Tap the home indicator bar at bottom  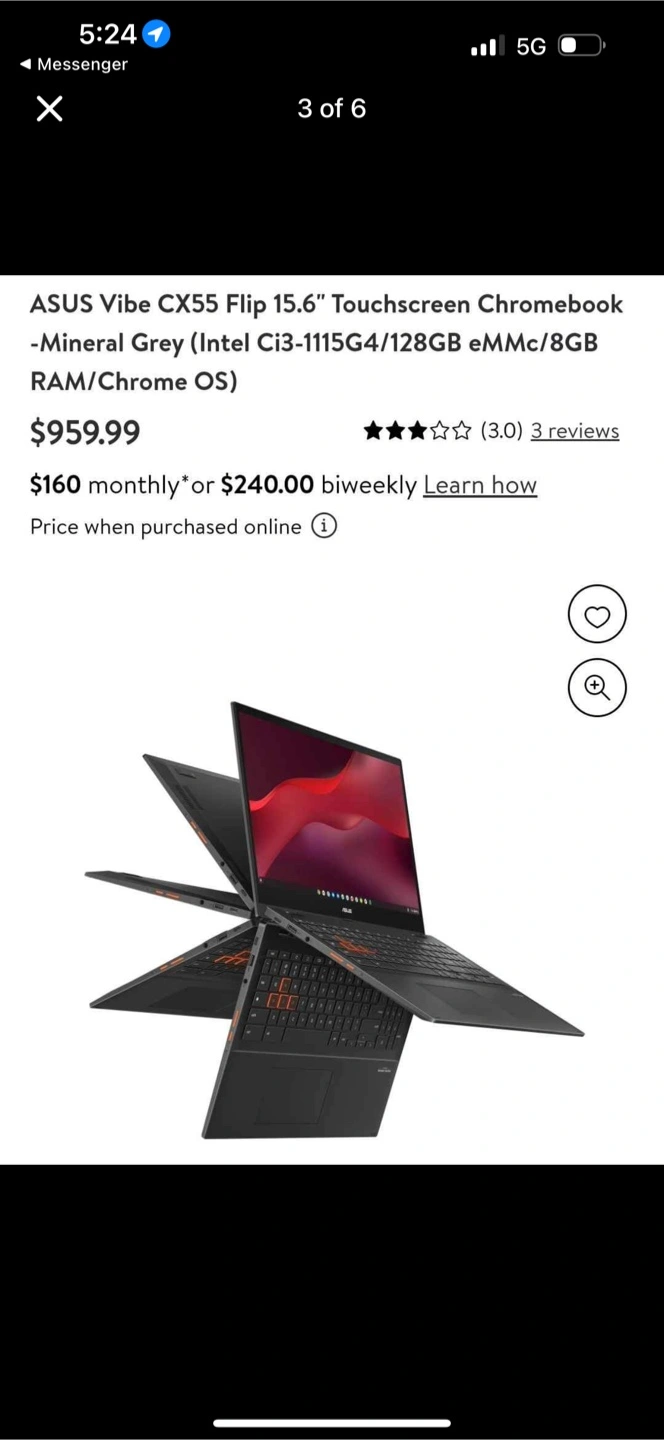click(x=332, y=1423)
